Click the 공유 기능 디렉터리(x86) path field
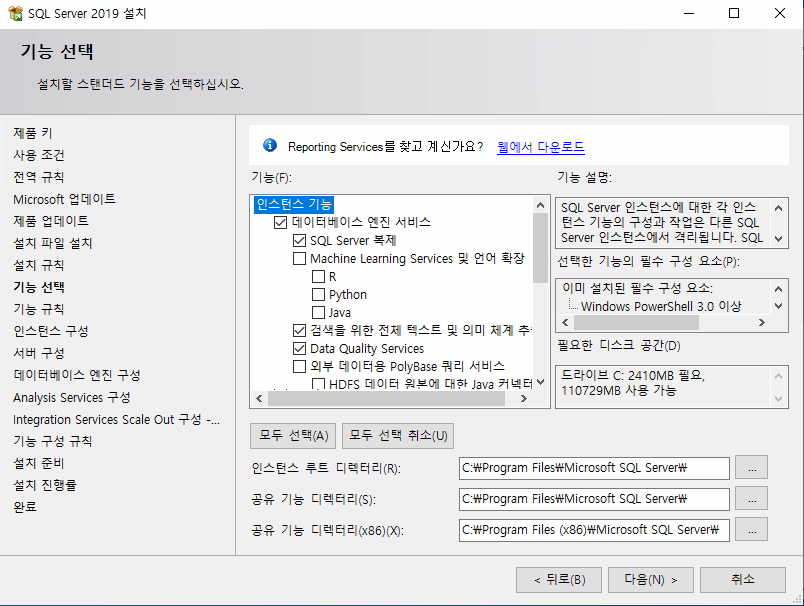Image resolution: width=804 pixels, height=606 pixels. (594, 530)
